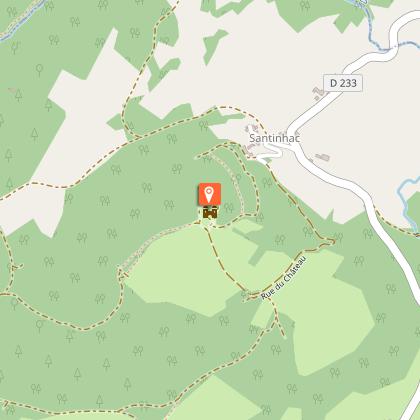Select the small building beside the D 233 label
The width and height of the screenshot is (420, 420).
click(318, 93)
